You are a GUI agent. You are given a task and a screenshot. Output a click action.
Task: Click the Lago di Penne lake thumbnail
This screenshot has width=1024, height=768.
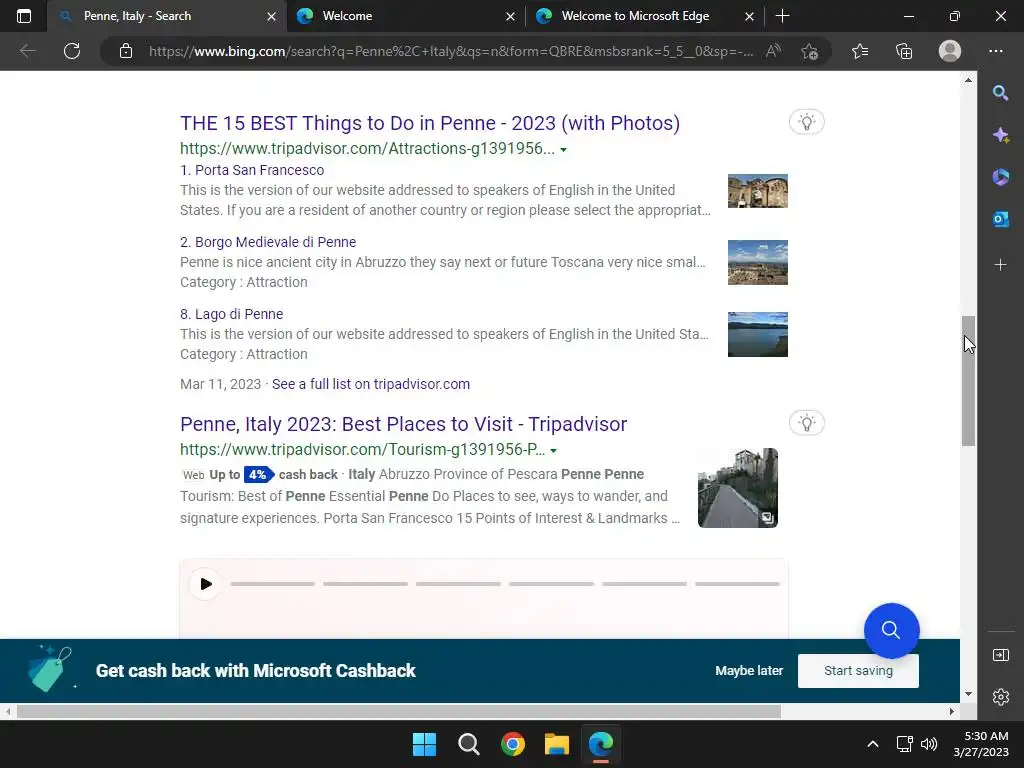758,334
